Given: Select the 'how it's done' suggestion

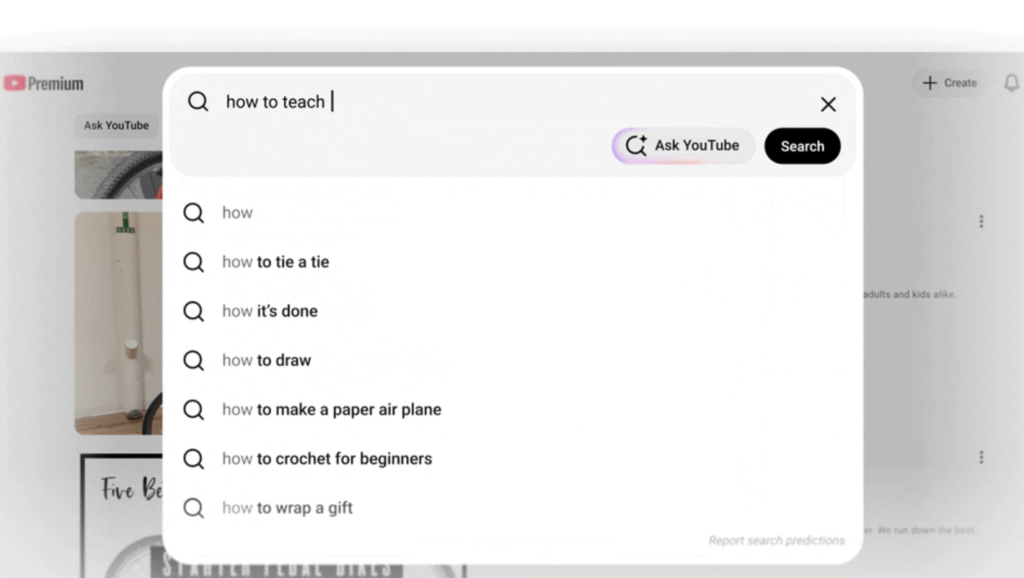Looking at the screenshot, I should point(511,311).
